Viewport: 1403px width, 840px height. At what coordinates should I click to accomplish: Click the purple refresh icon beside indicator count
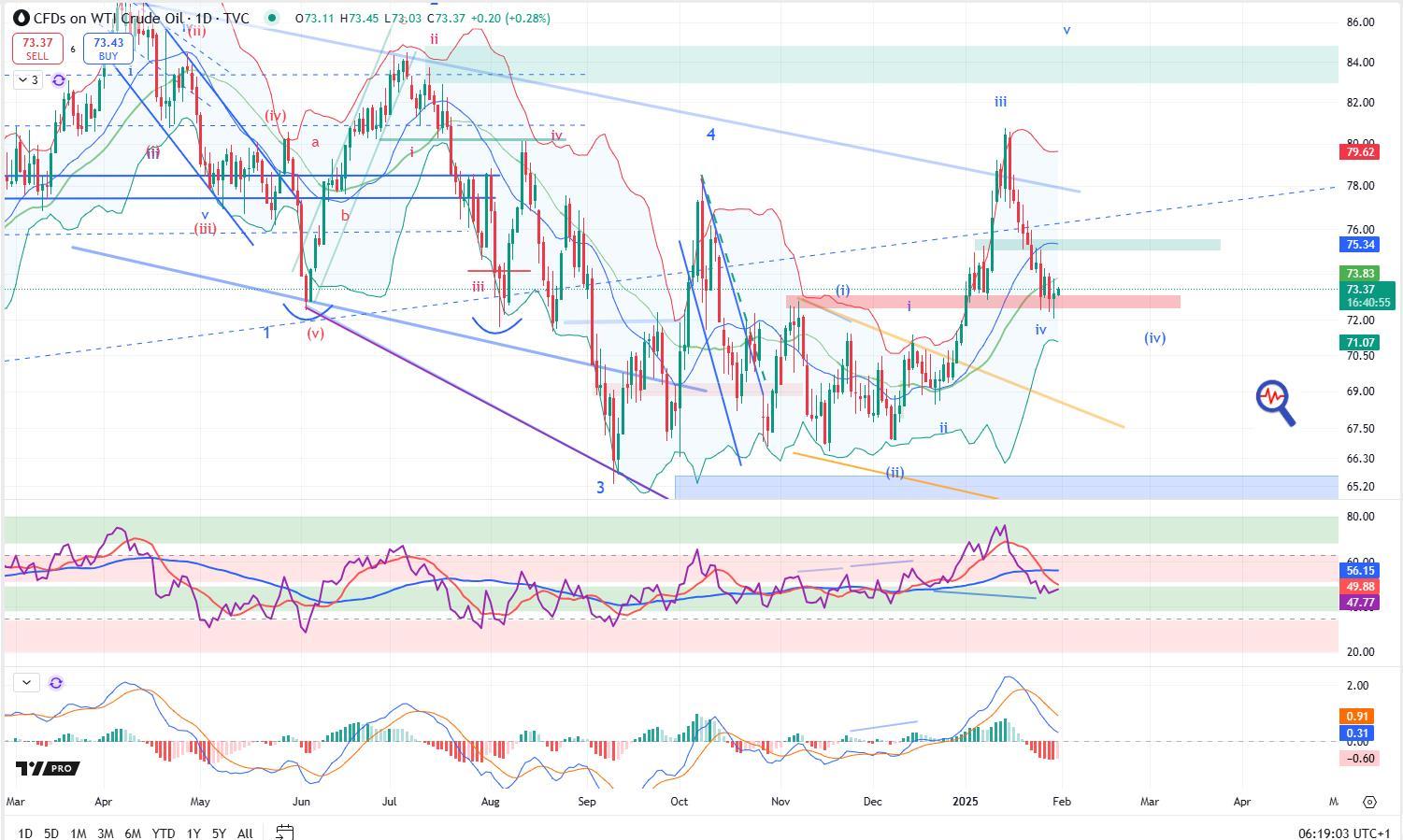58,80
